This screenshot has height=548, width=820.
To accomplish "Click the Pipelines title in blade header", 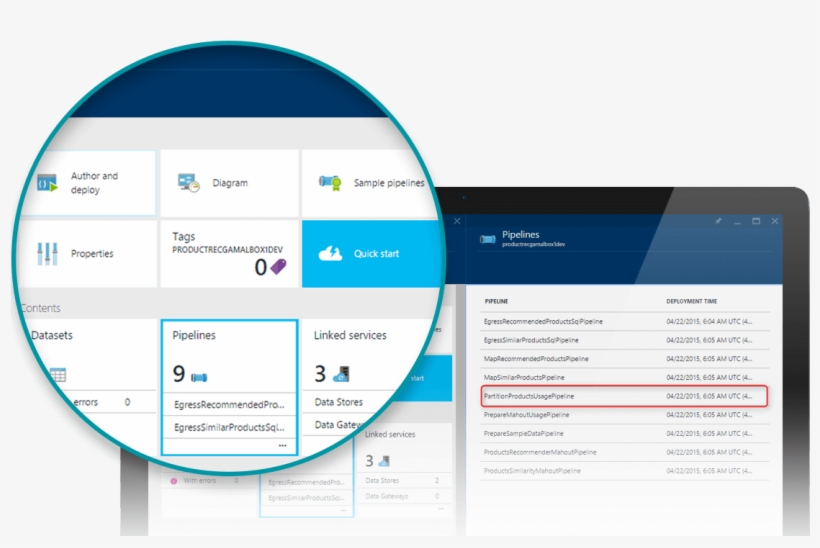I will click(520, 234).
